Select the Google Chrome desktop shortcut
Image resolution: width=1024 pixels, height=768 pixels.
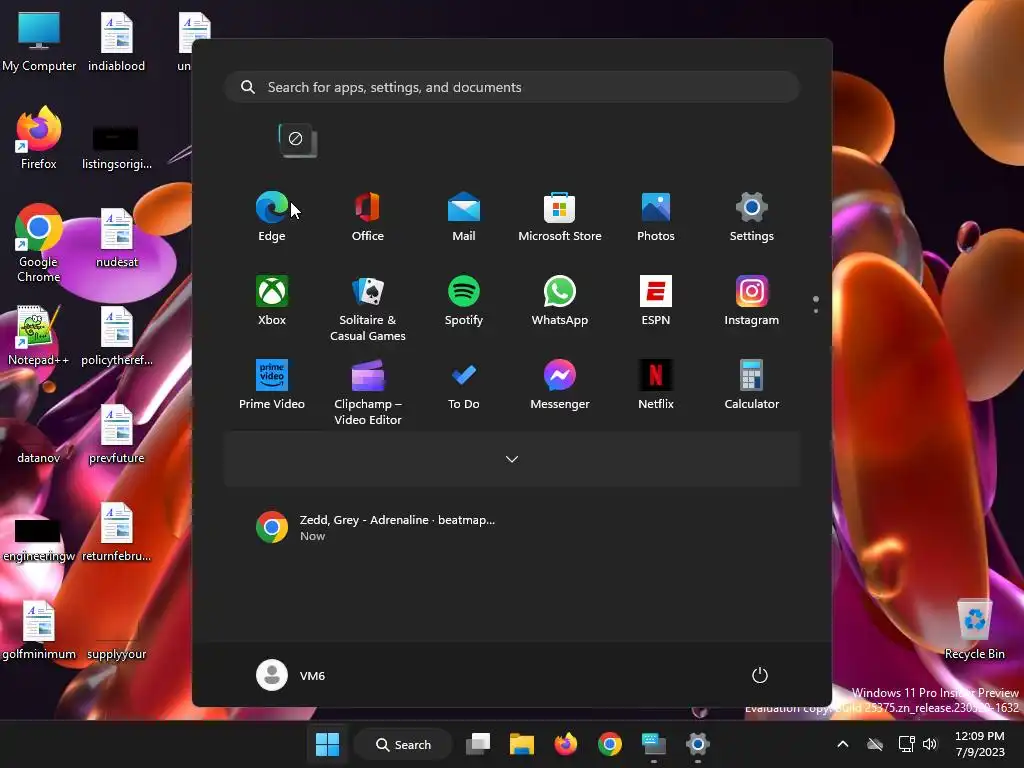point(39,243)
